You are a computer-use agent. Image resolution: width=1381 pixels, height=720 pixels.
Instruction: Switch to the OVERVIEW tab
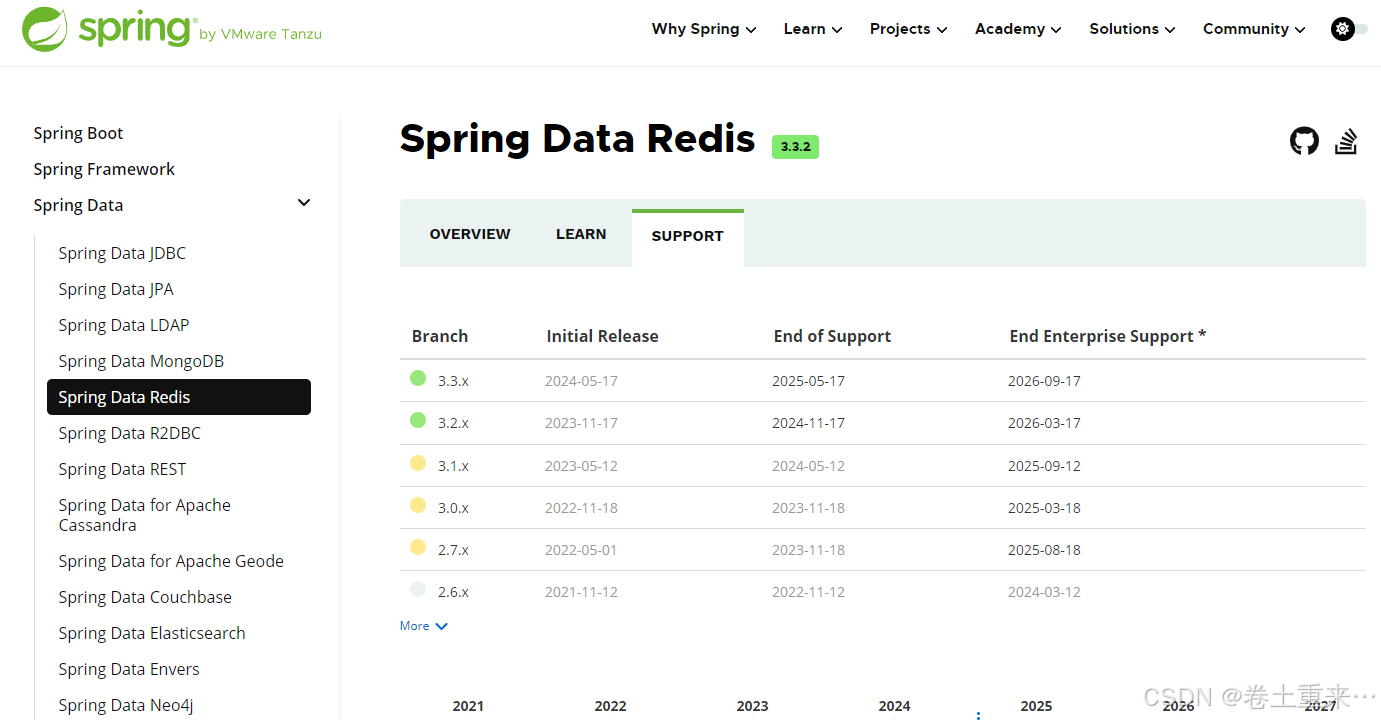click(470, 234)
